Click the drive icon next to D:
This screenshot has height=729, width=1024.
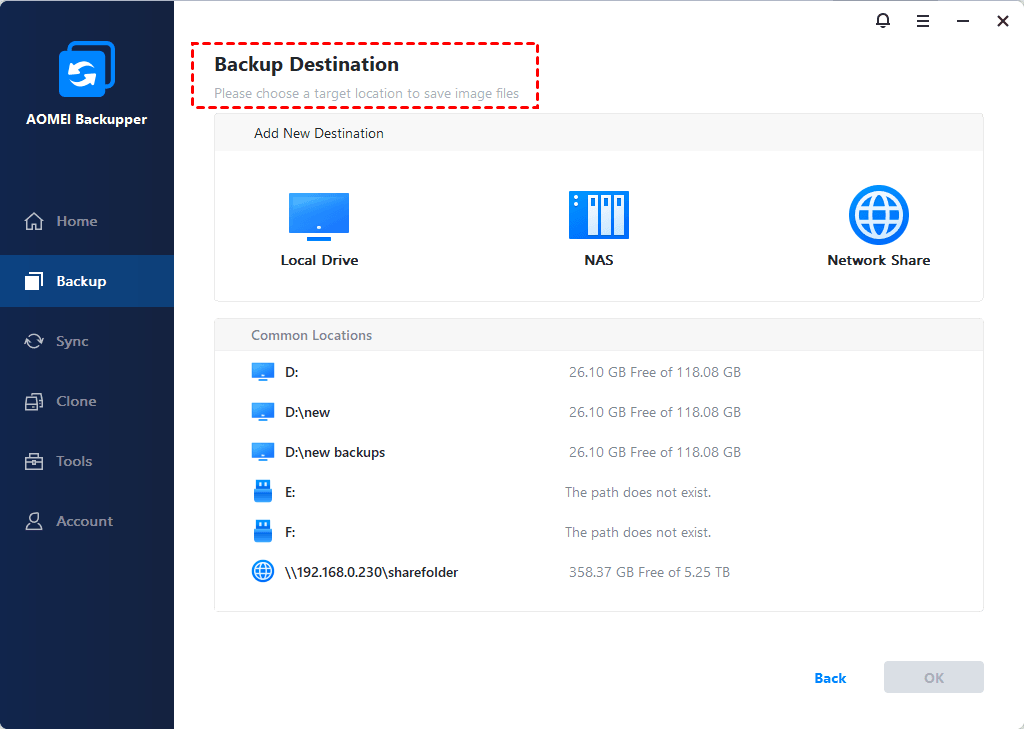pos(263,371)
